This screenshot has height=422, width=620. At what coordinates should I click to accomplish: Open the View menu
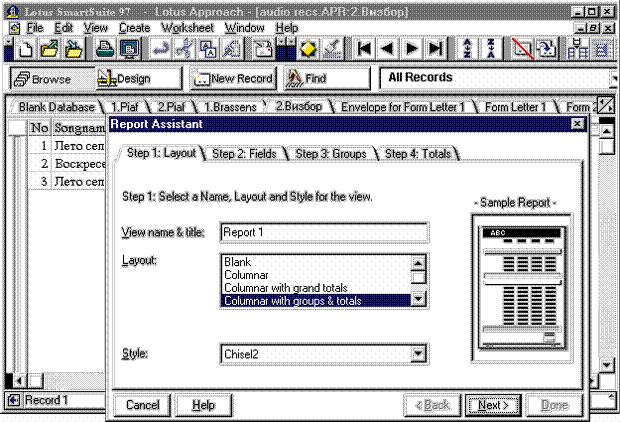(x=96, y=28)
